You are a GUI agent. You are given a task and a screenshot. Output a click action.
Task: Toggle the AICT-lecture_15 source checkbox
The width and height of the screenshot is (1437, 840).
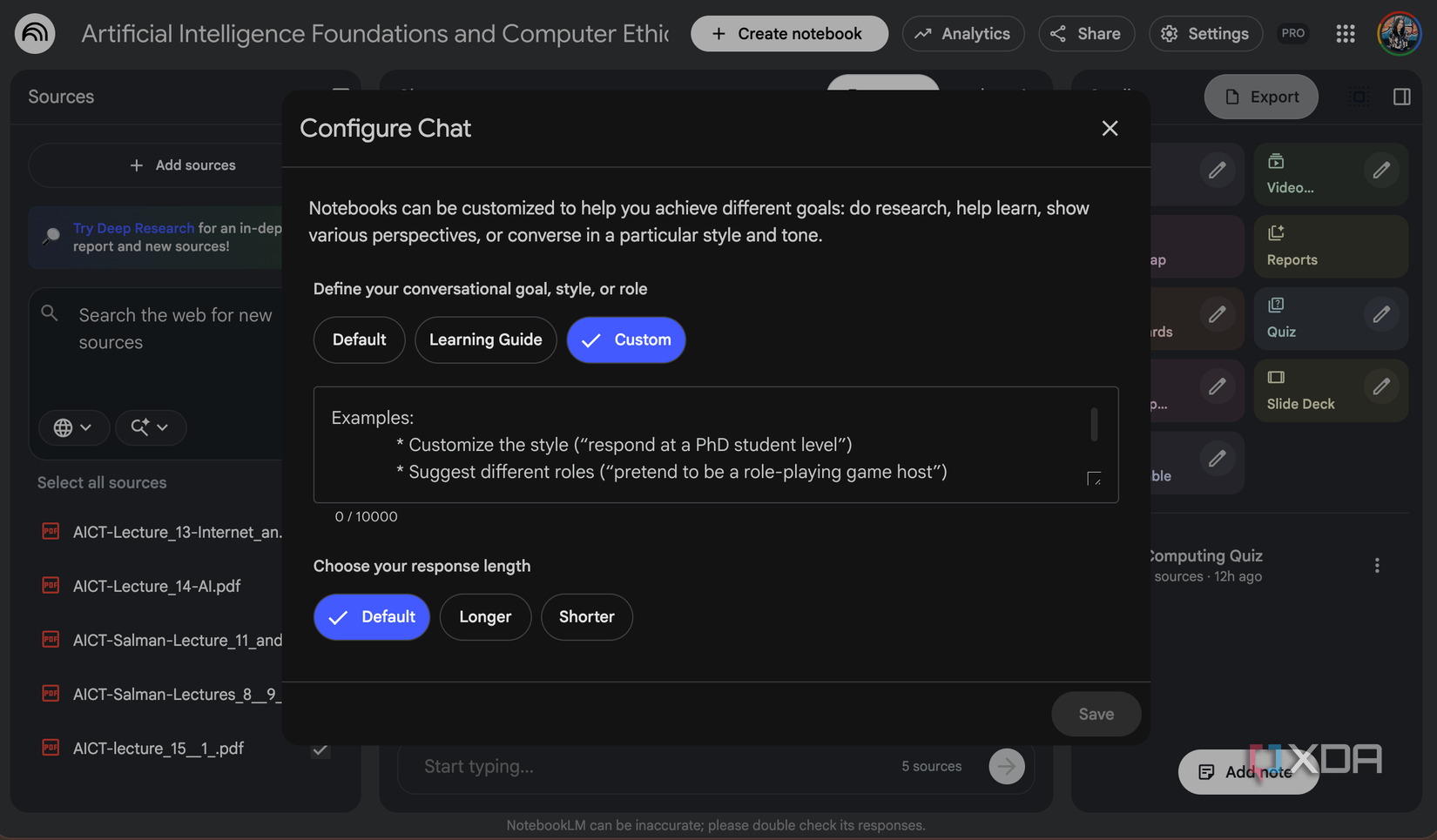(320, 749)
